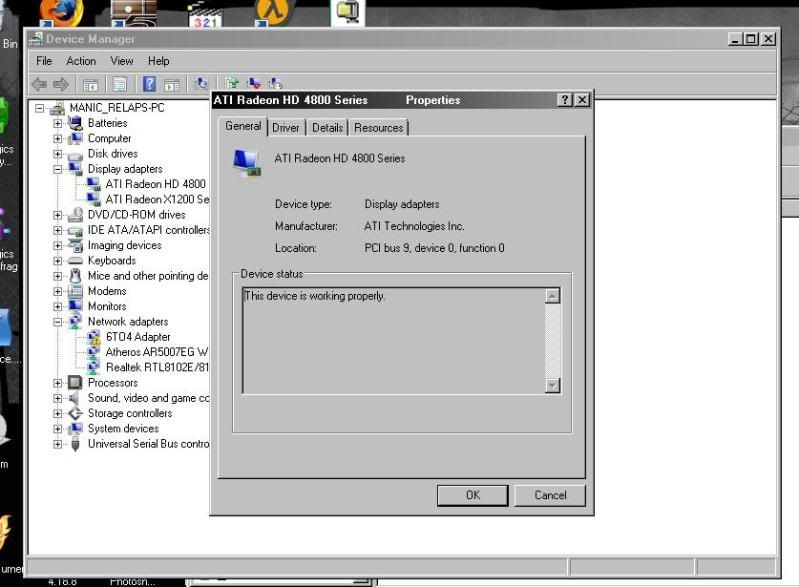Click the Half-Life lambda desktop icon
This screenshot has height=587, width=799.
273,12
